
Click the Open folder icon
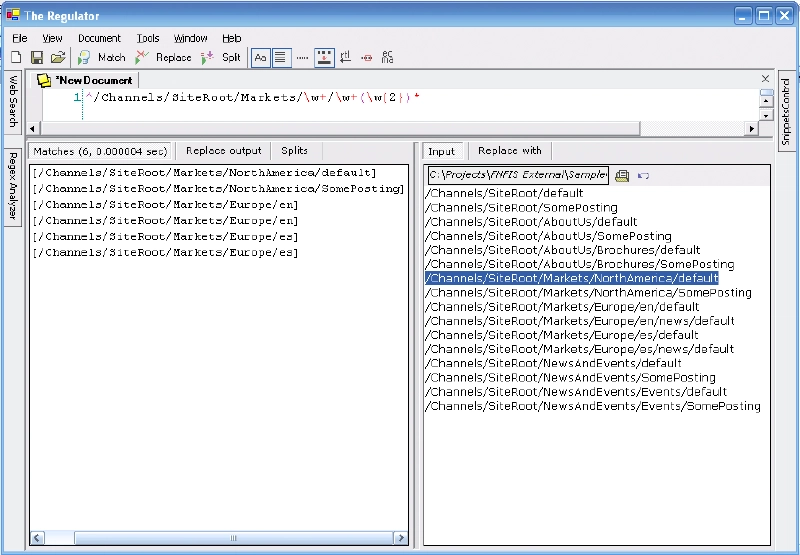58,58
